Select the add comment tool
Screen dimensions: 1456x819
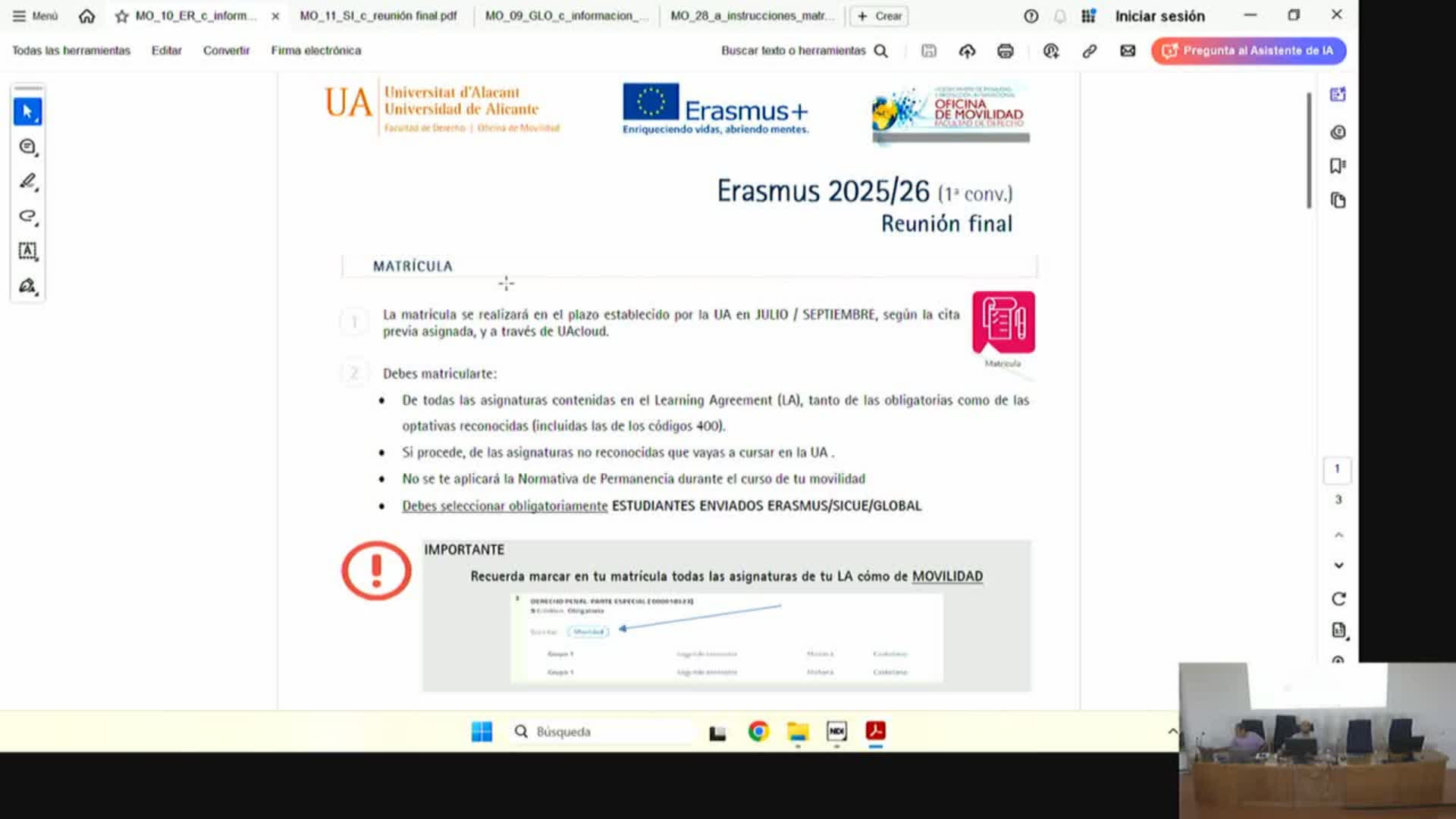click(27, 147)
